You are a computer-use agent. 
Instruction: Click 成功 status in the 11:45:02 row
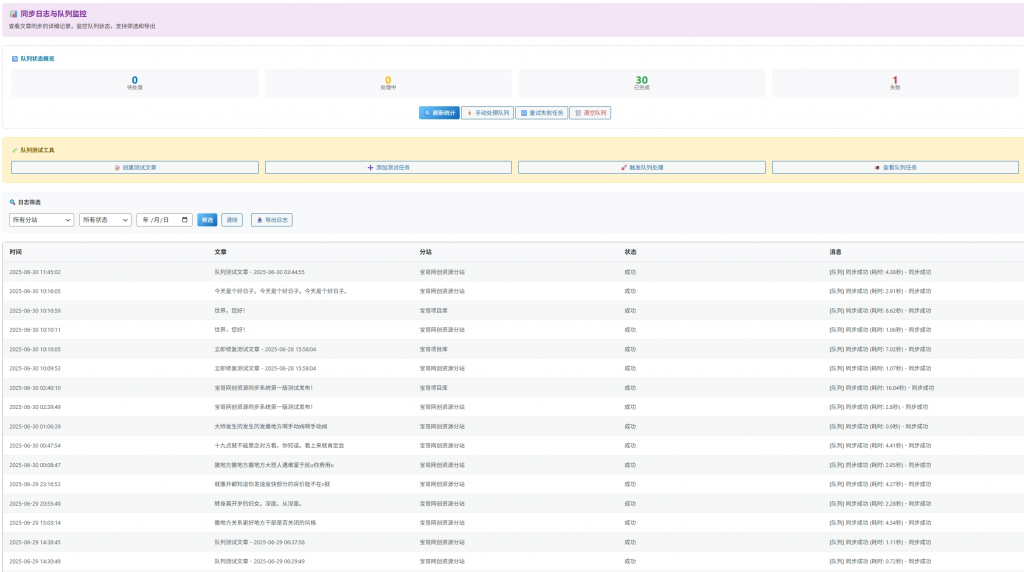click(630, 272)
